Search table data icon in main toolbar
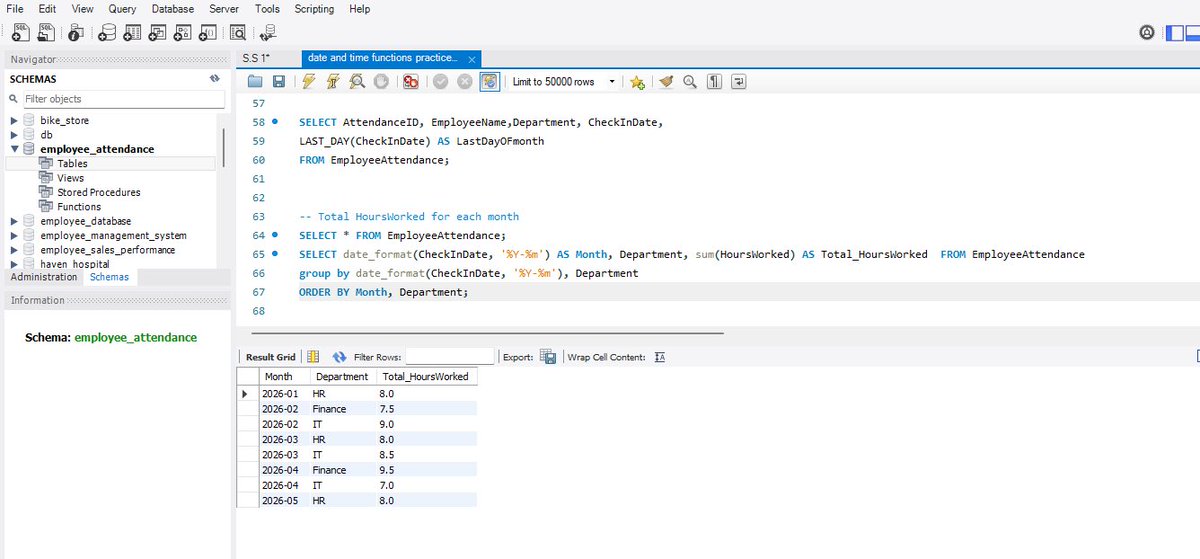The height and width of the screenshot is (559, 1200). coord(238,32)
